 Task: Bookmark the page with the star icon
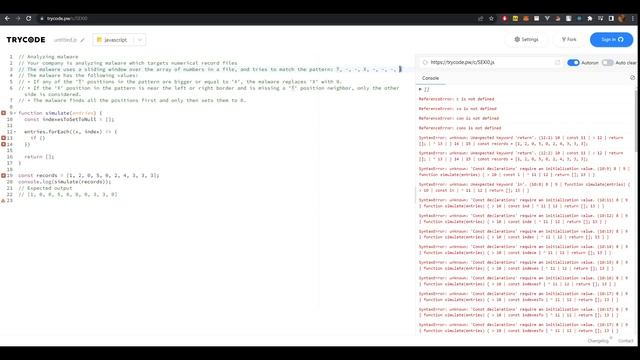click(491, 18)
